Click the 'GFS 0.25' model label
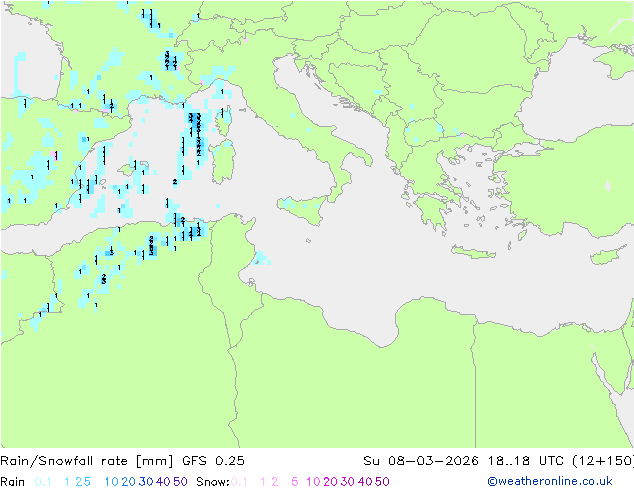Viewport: 634px width, 490px height. point(213,461)
